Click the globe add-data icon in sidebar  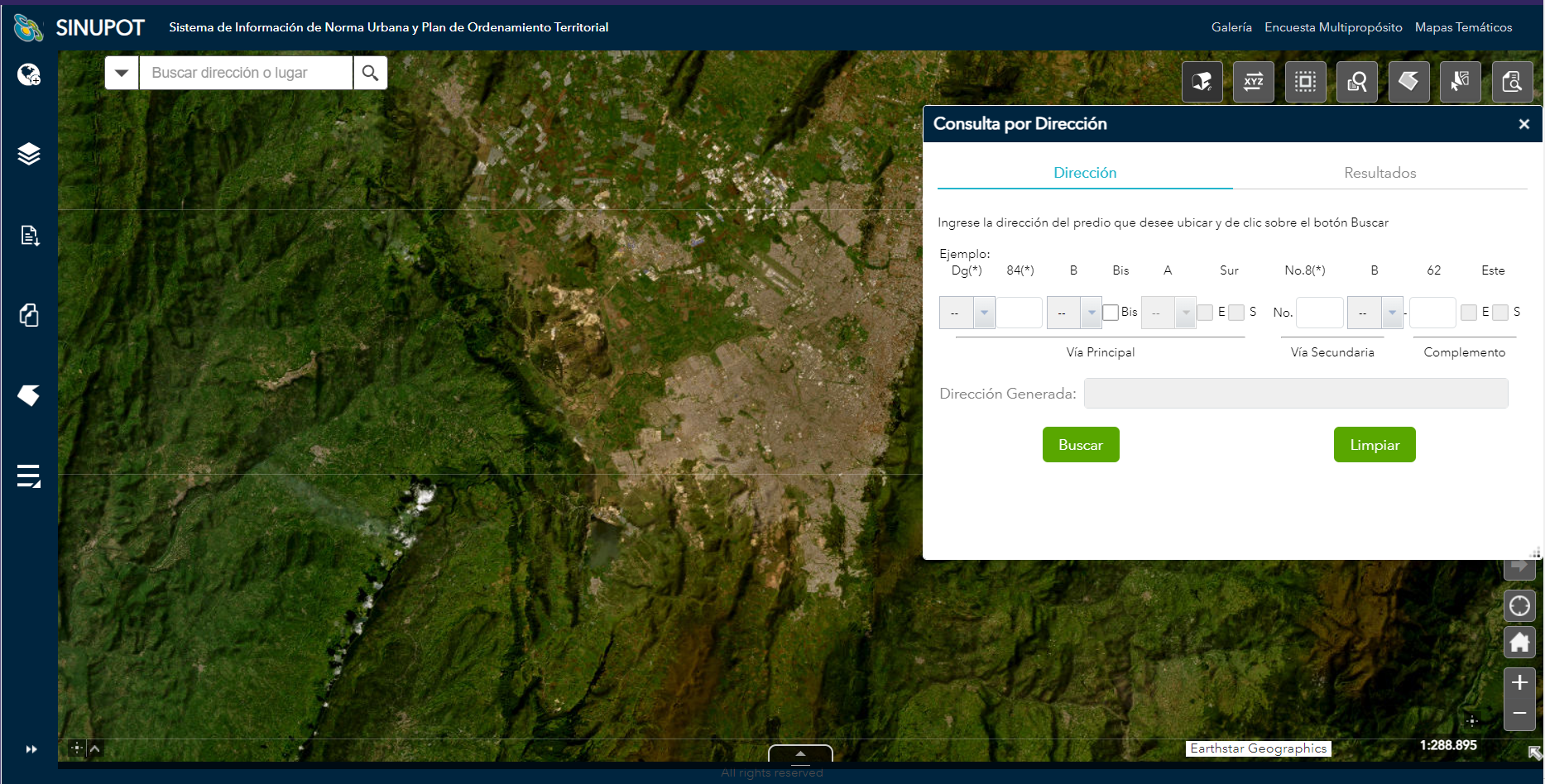click(x=29, y=75)
